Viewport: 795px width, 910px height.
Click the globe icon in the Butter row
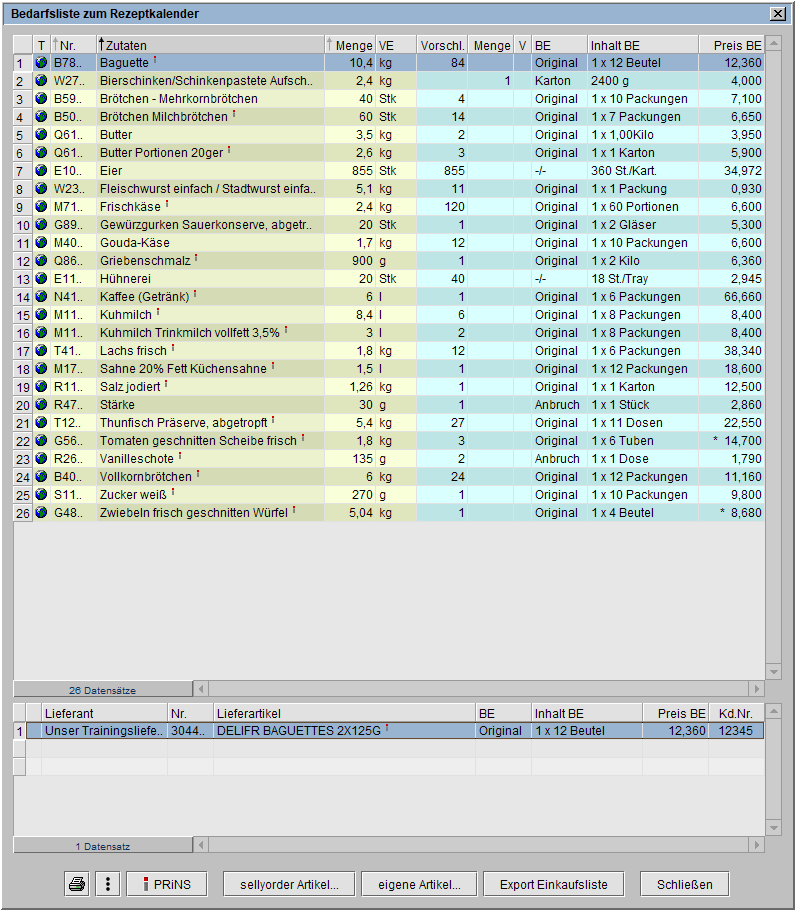[x=41, y=135]
